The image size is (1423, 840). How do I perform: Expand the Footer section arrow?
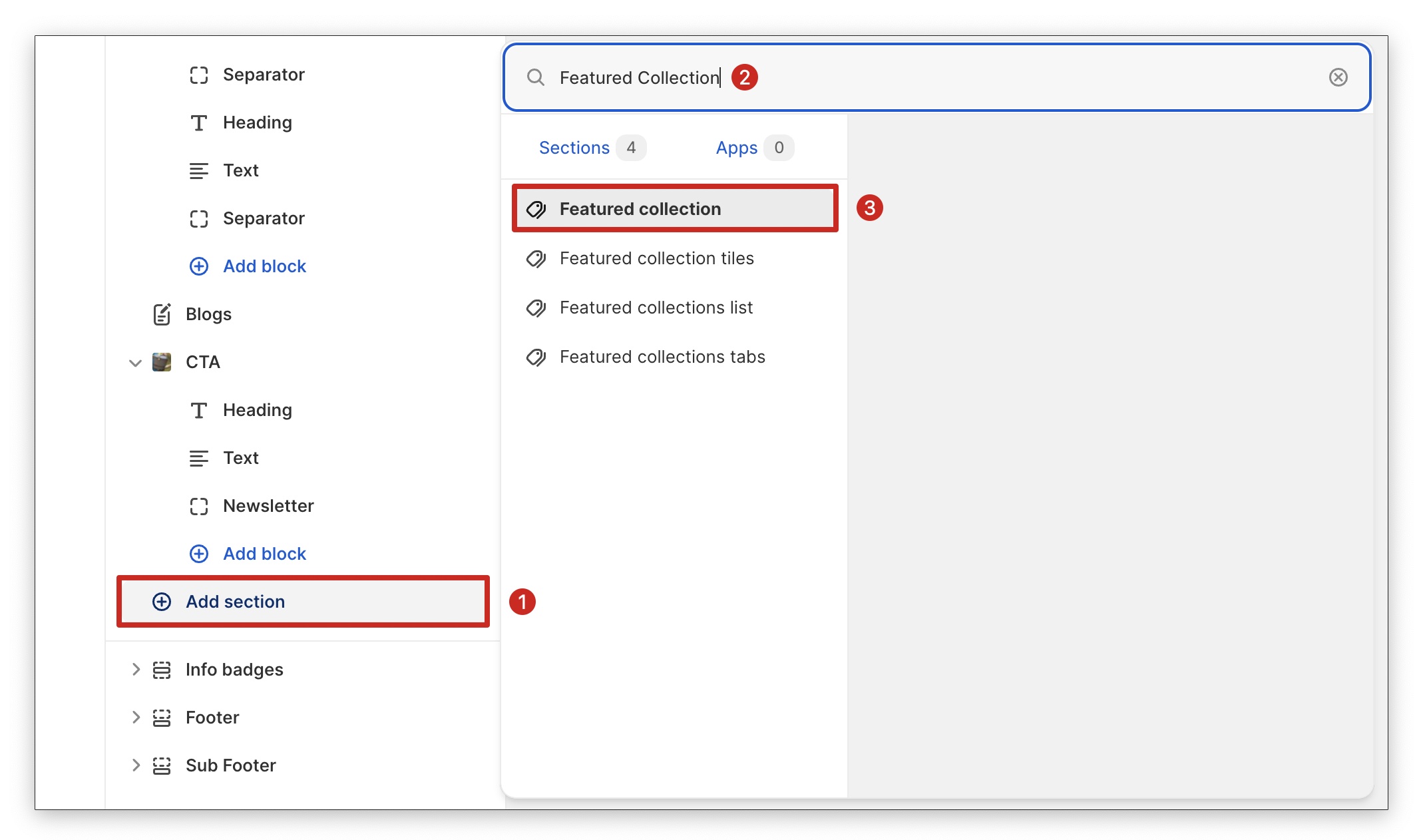[x=135, y=718]
